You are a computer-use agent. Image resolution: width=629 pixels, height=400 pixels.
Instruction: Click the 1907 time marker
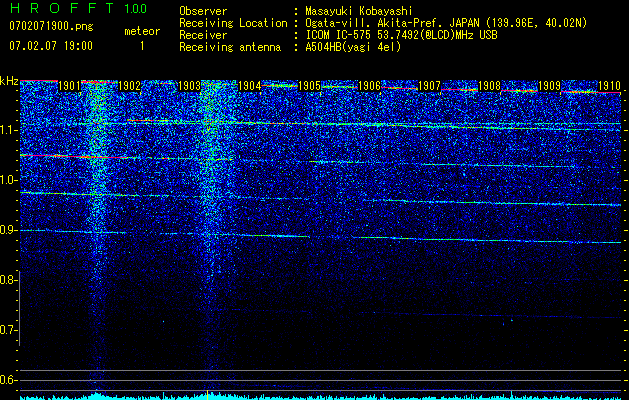[430, 86]
